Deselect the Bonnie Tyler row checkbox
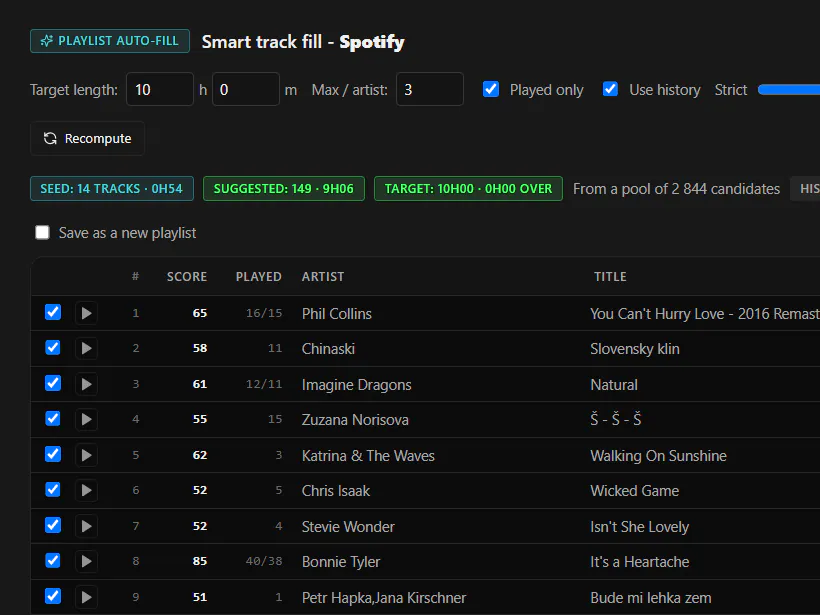Screen dimensions: 820x615 click(x=53, y=561)
